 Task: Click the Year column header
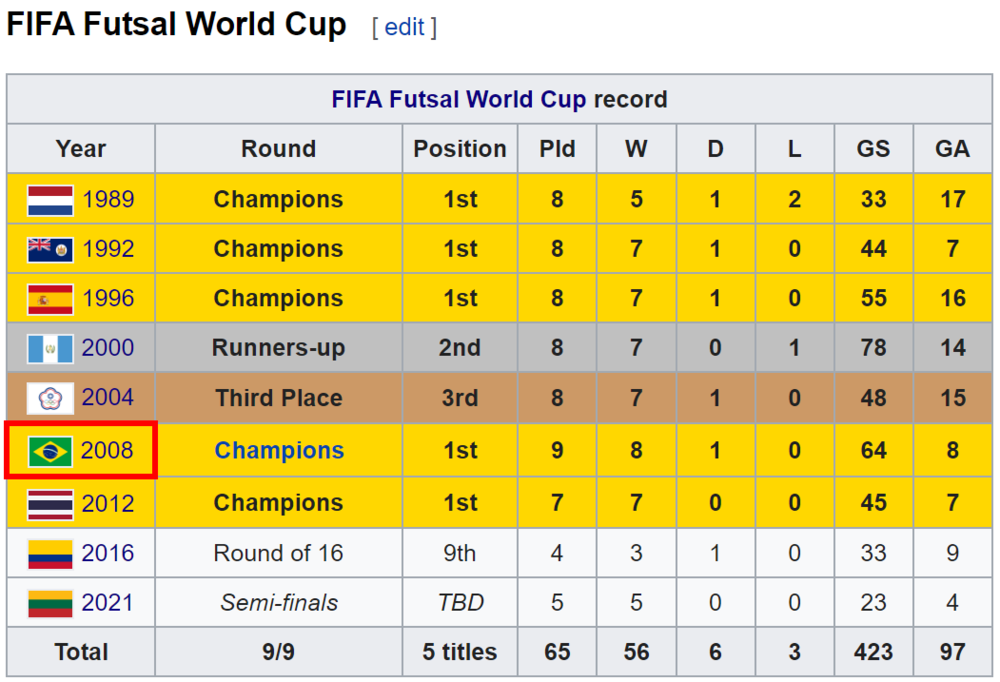pos(81,149)
